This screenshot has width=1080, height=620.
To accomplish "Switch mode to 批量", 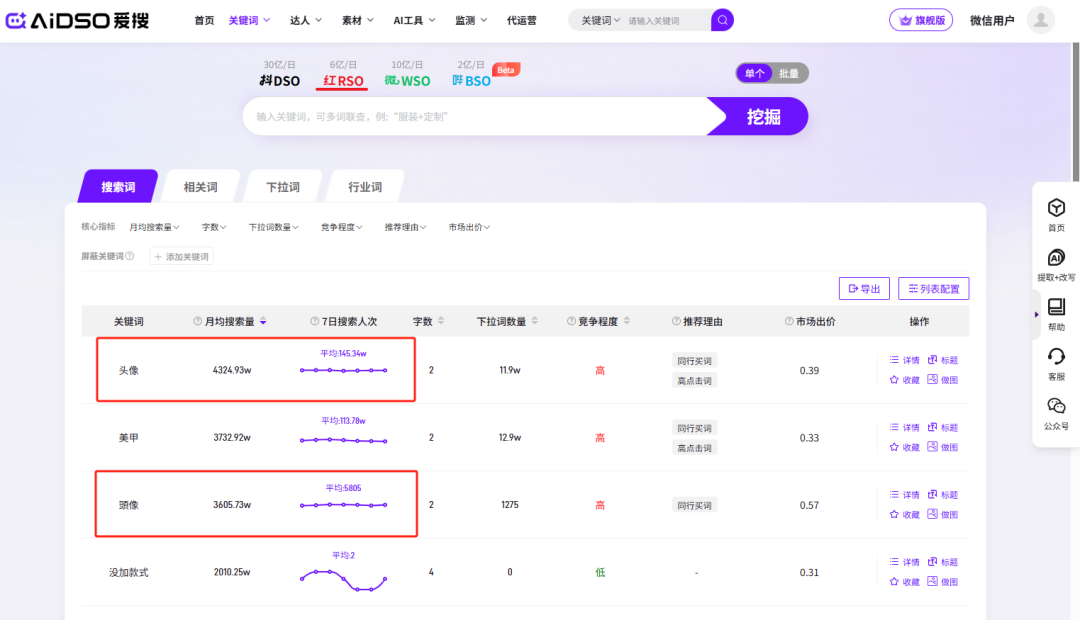I will click(789, 73).
